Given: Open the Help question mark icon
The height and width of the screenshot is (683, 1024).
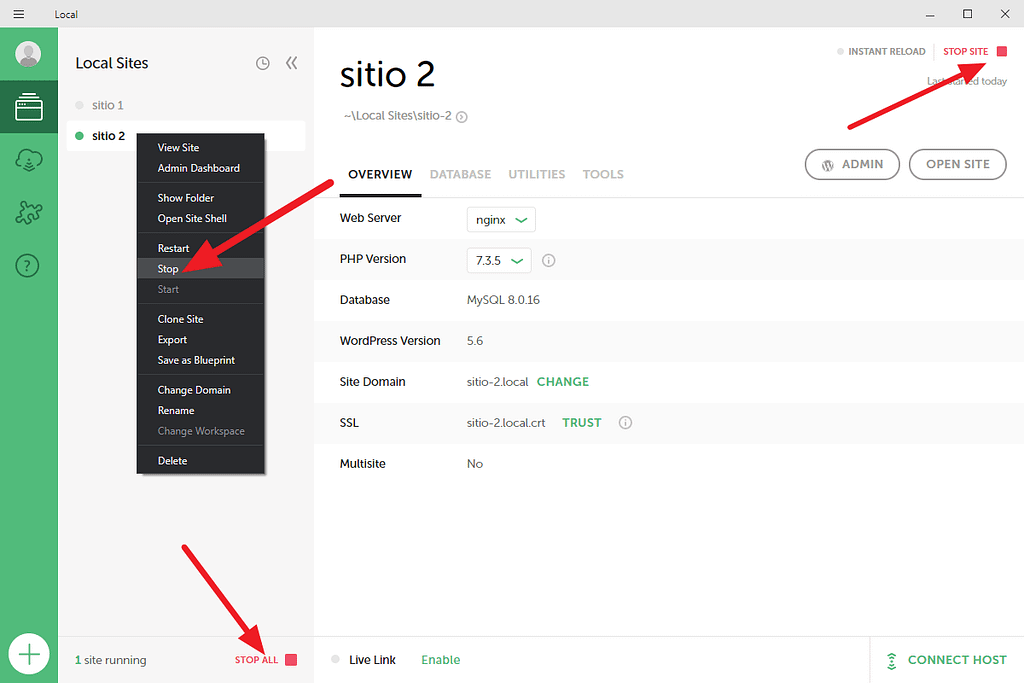Looking at the screenshot, I should point(27,266).
